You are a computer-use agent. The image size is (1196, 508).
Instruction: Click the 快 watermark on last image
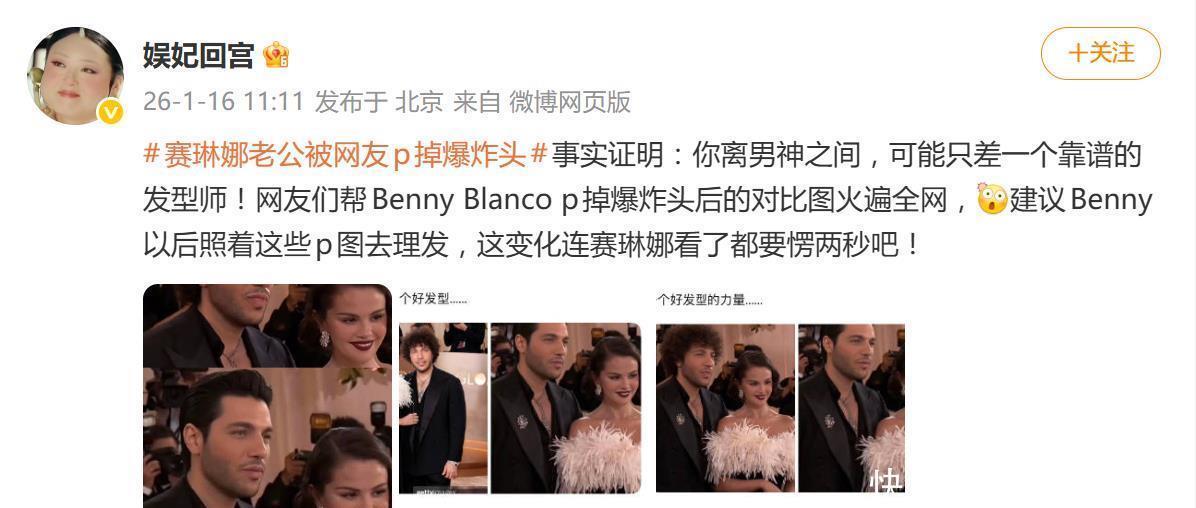tap(886, 481)
